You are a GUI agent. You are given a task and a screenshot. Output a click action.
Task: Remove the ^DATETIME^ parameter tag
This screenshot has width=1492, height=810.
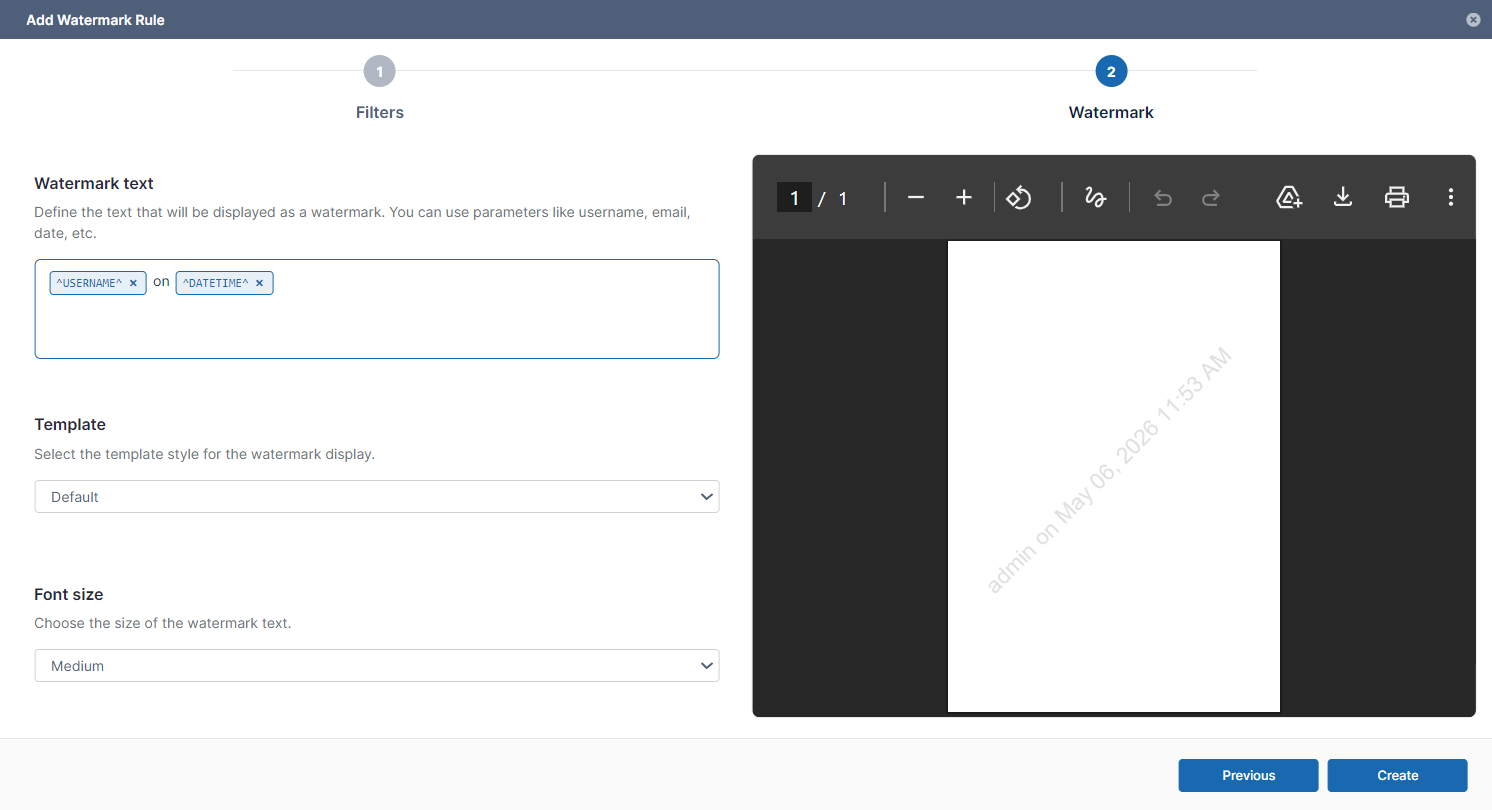point(259,283)
